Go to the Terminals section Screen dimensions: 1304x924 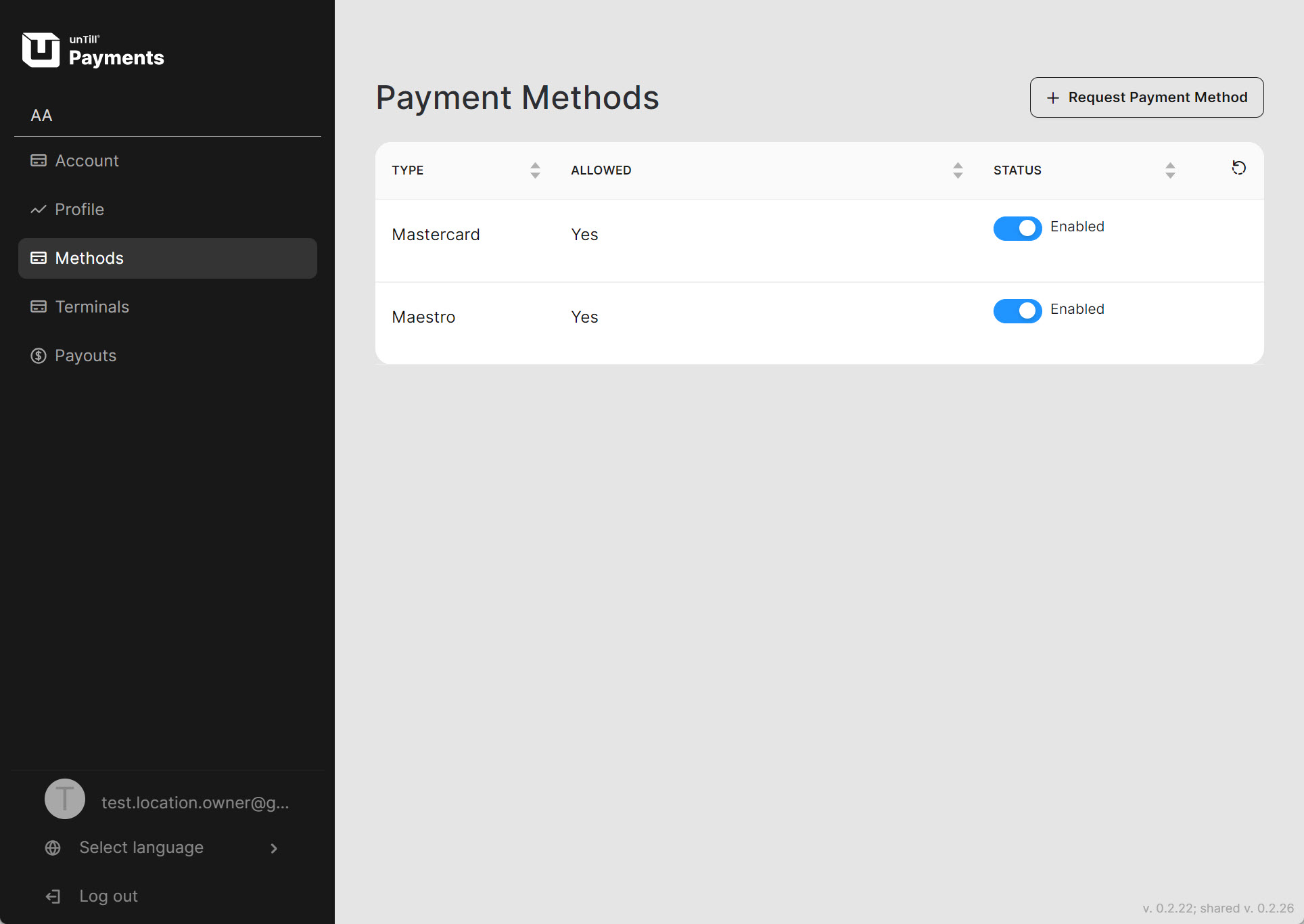92,307
